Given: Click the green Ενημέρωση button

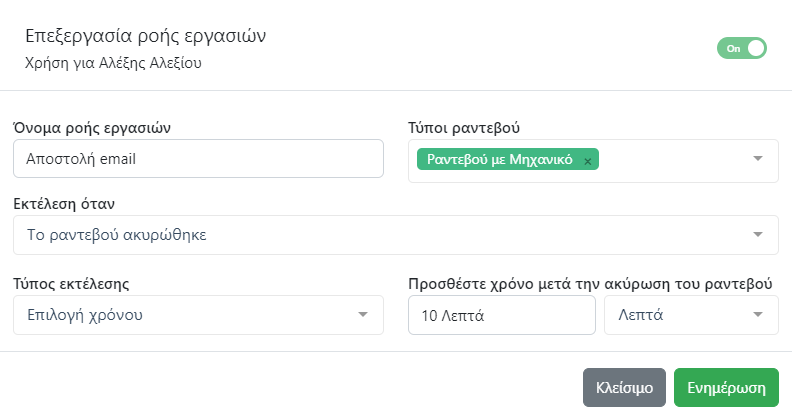Looking at the screenshot, I should click(x=726, y=387).
